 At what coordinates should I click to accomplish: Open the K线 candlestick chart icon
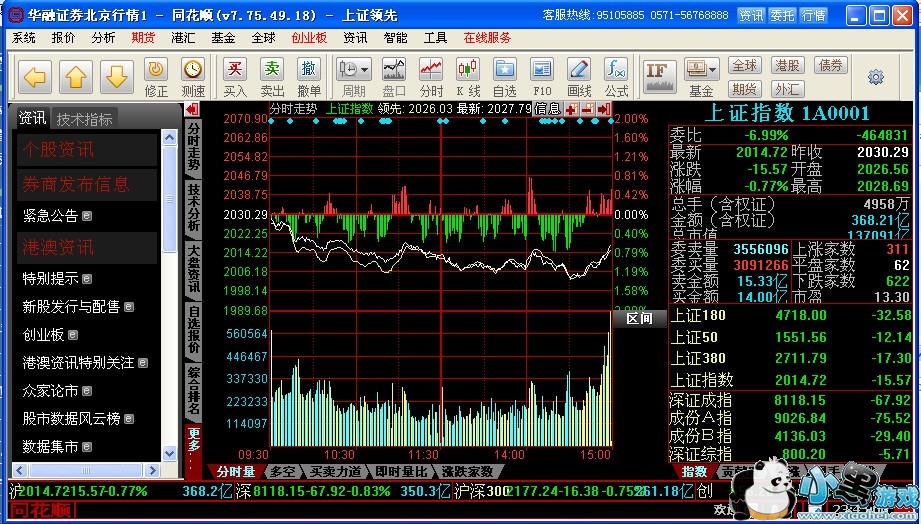point(468,78)
